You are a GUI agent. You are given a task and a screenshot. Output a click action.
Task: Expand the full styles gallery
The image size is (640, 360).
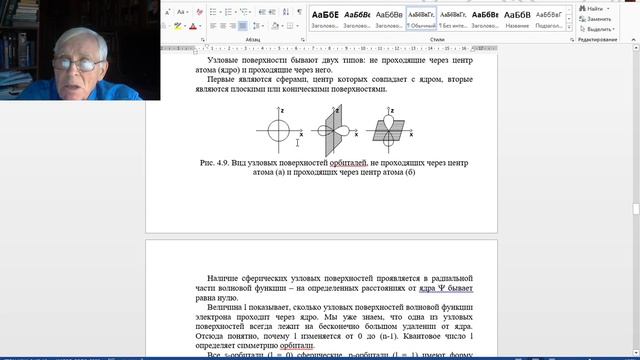[569, 28]
